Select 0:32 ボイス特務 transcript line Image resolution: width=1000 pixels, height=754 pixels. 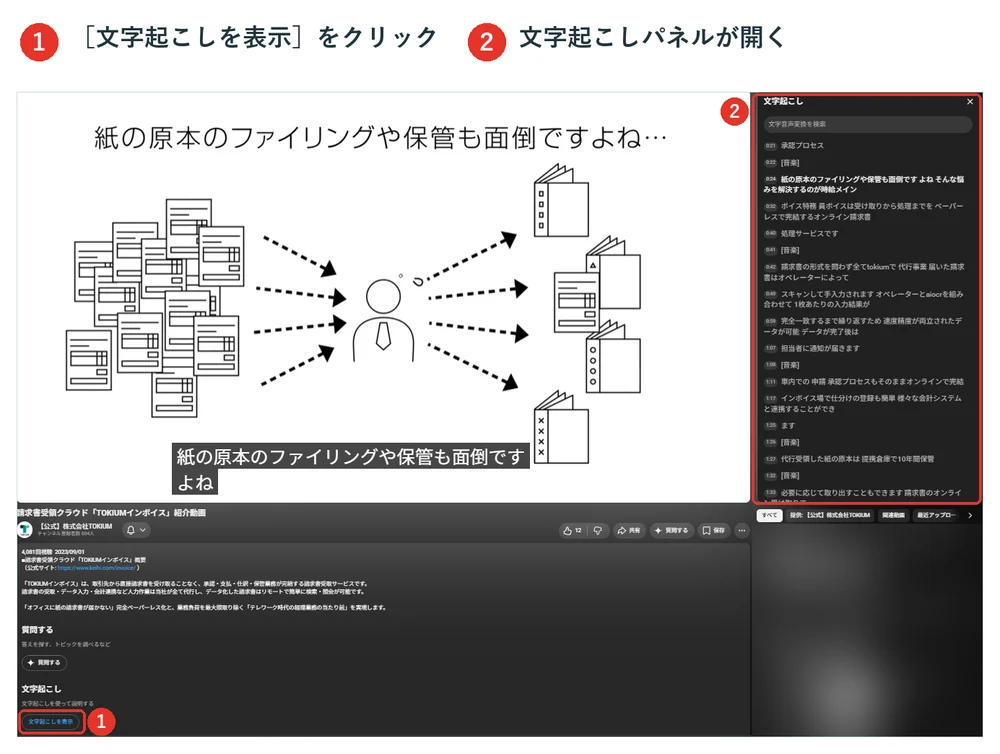click(867, 211)
